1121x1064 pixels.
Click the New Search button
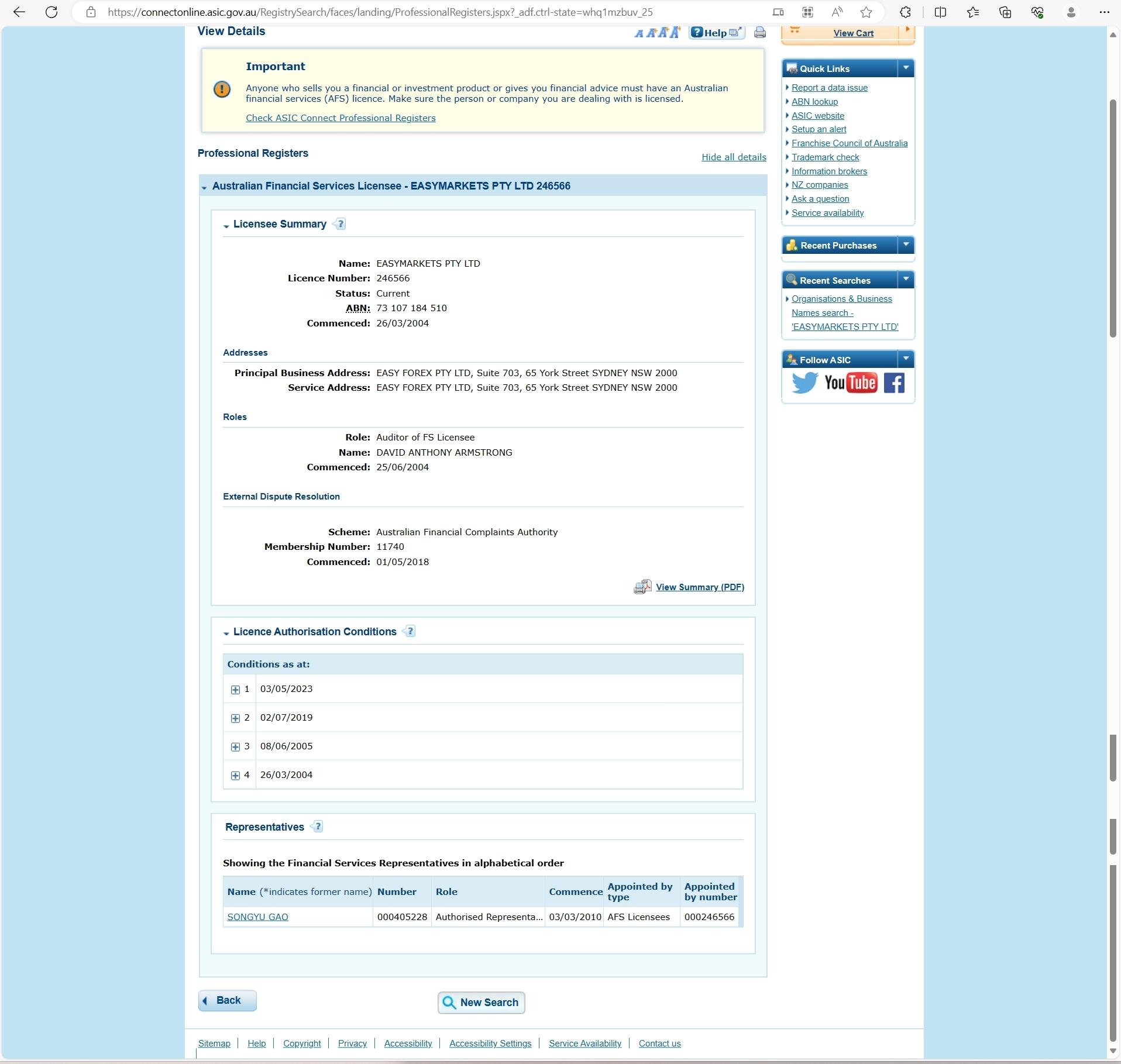(481, 1003)
